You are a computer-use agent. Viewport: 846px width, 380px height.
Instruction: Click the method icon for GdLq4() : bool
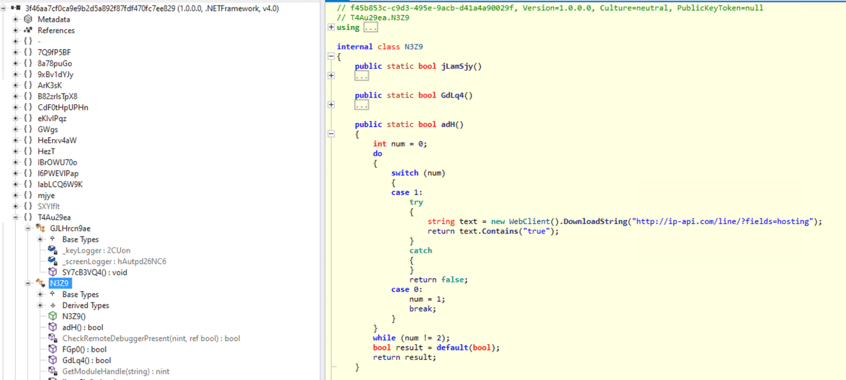[x=52, y=361]
